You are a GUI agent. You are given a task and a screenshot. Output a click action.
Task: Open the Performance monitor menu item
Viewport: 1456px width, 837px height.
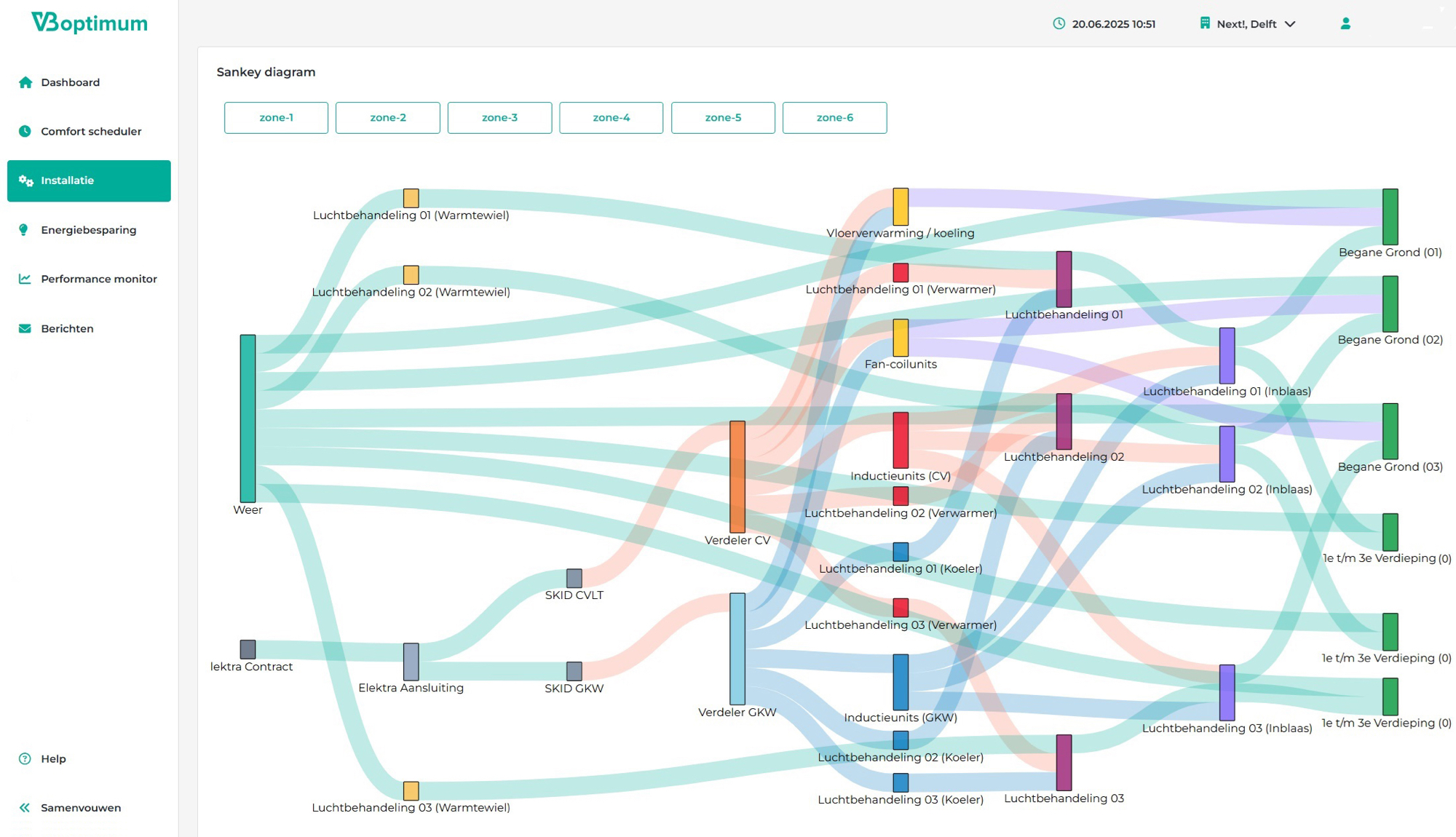tap(99, 279)
